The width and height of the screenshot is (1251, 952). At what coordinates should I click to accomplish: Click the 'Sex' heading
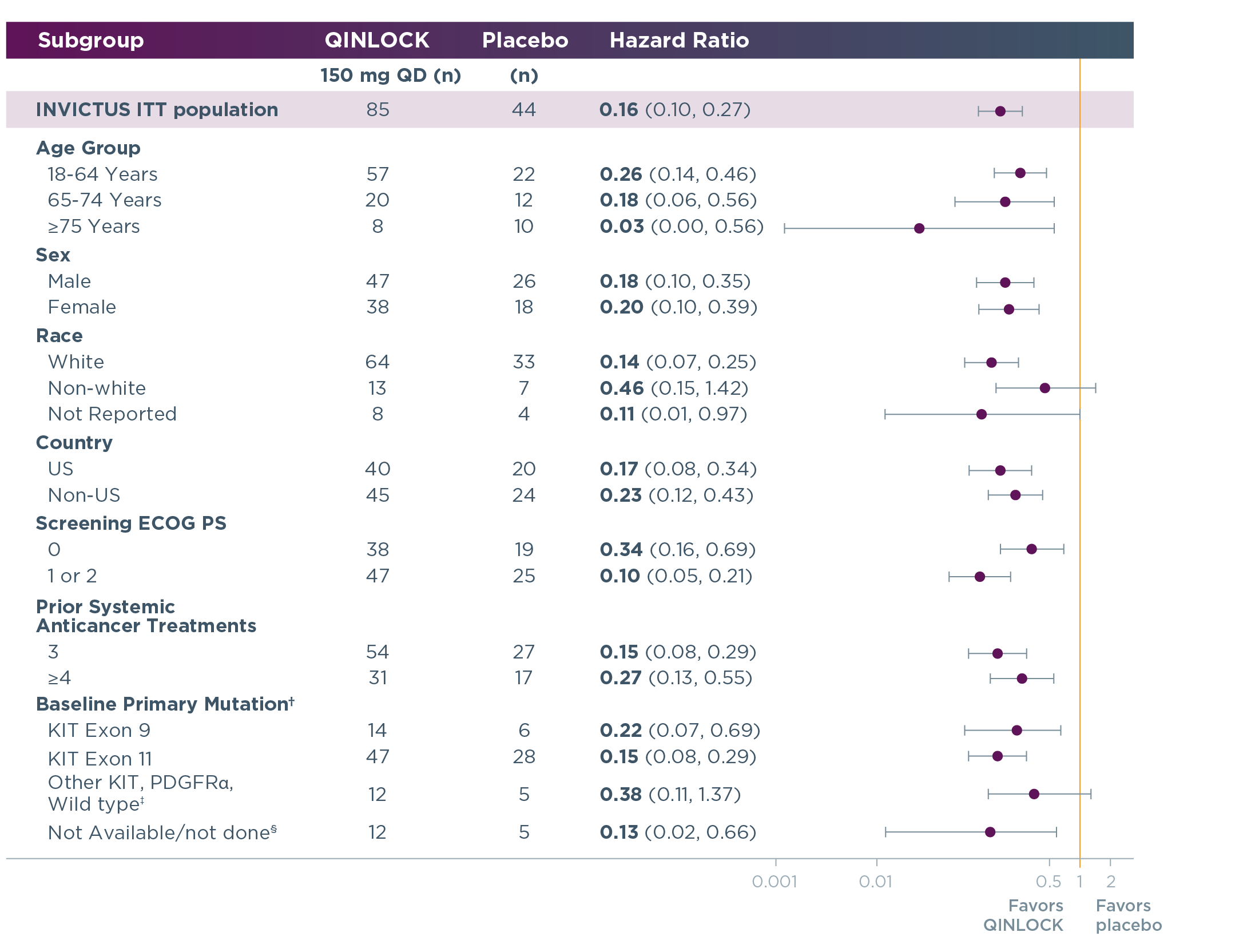pyautogui.click(x=53, y=255)
